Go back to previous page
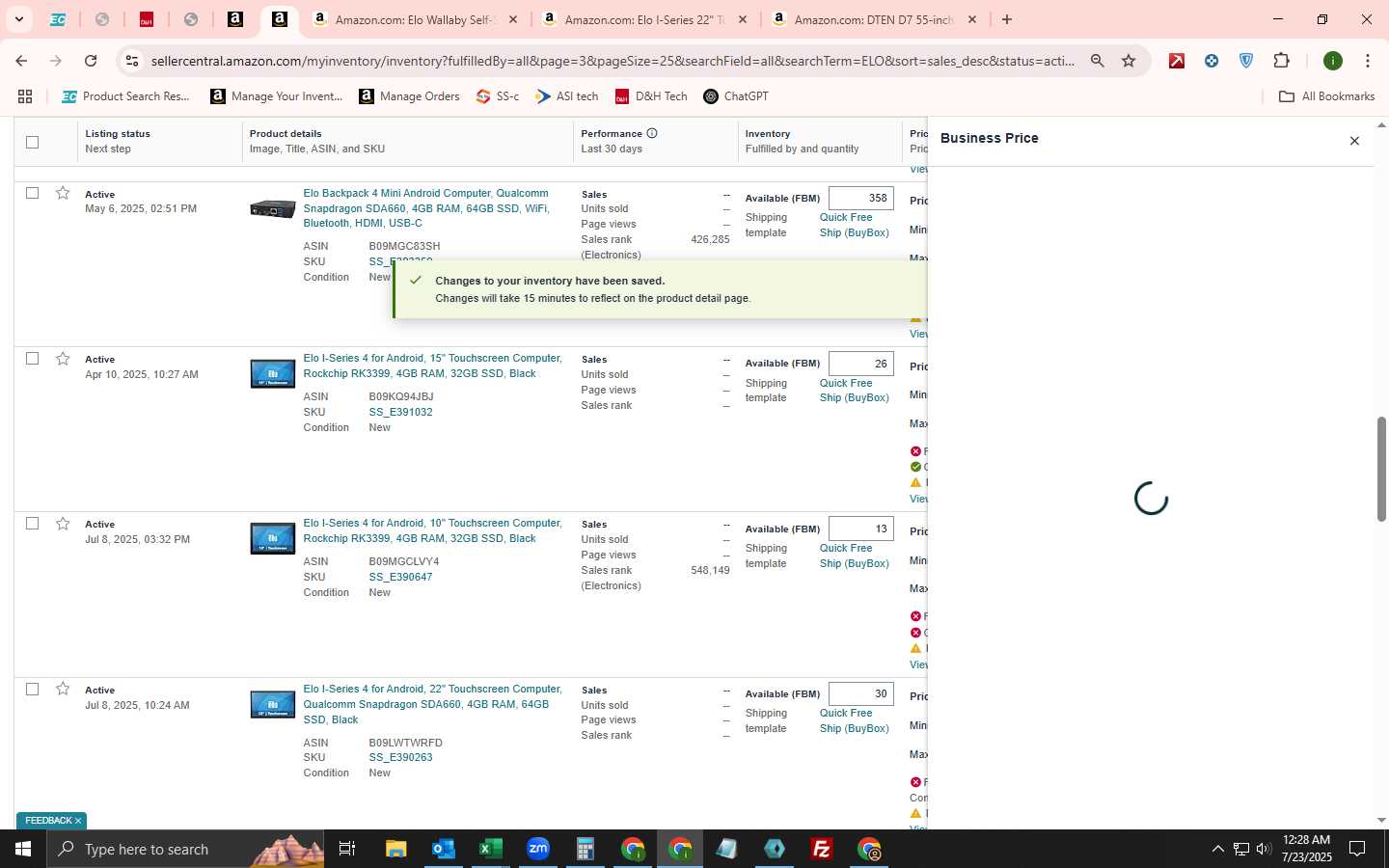The height and width of the screenshot is (868, 1389). pos(21,61)
